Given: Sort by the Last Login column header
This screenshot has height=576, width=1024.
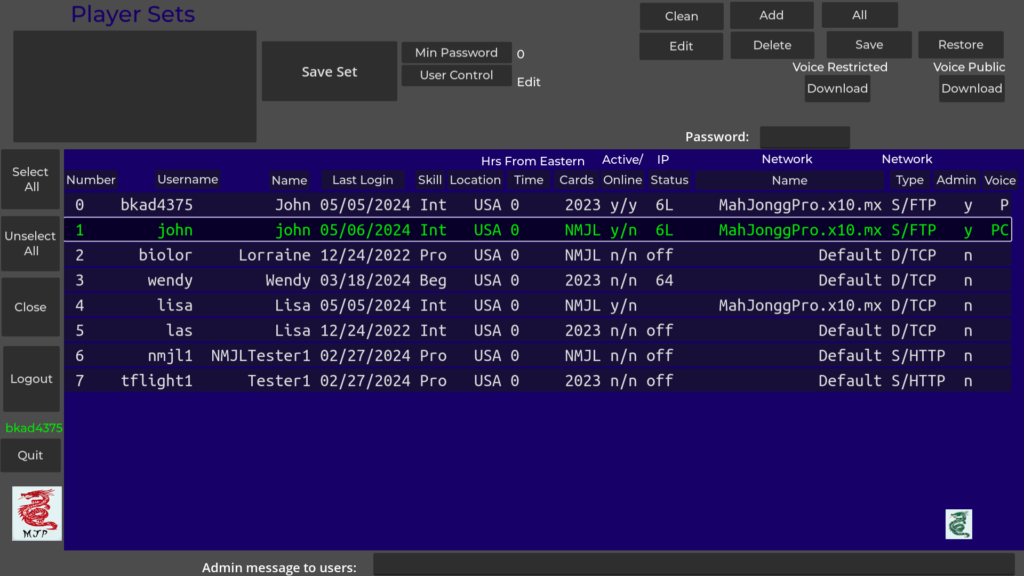Looking at the screenshot, I should click(363, 180).
